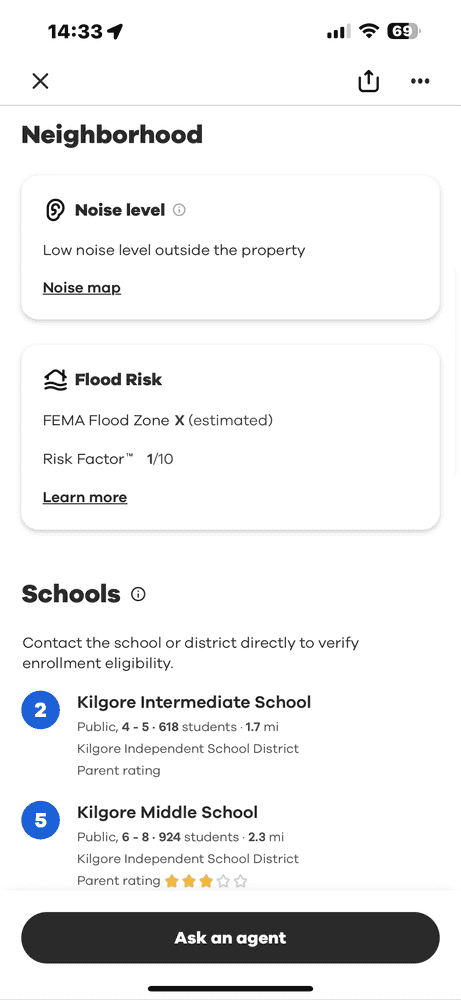Screen dimensions: 461x1000
Task: Open the three-dot more options menu
Action: [x=420, y=81]
